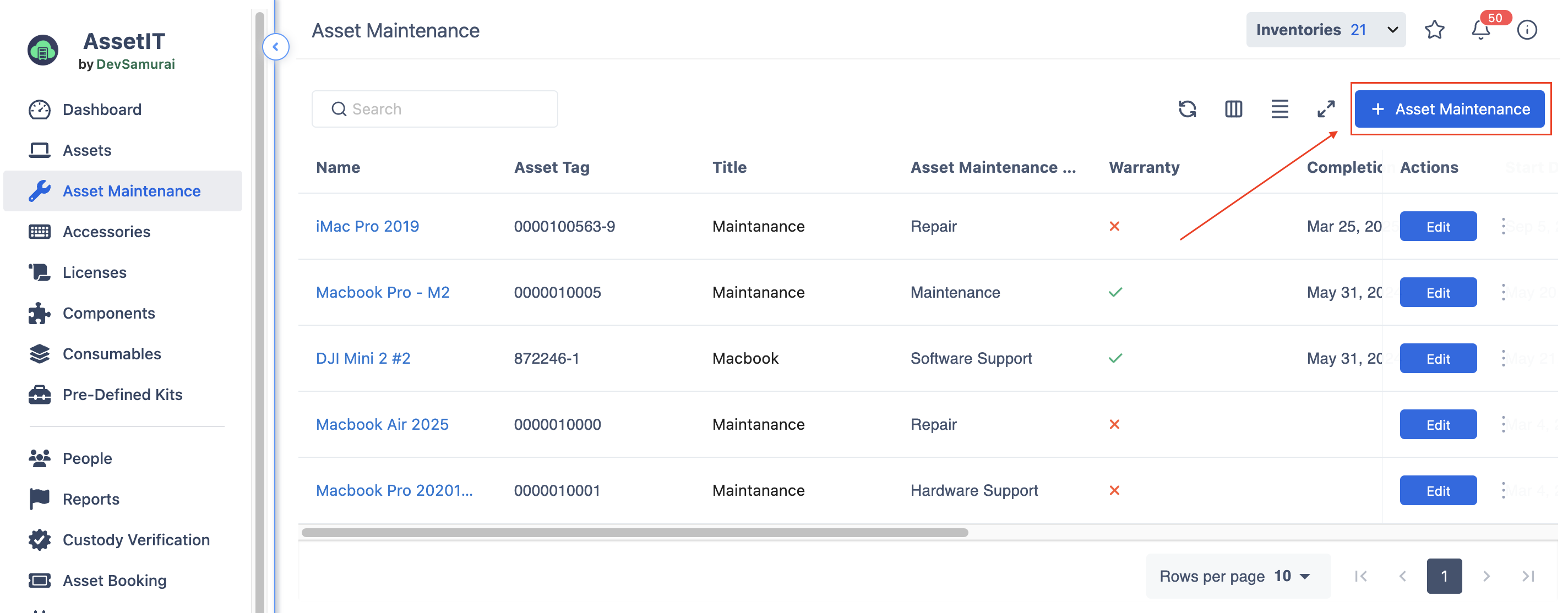Open notifications bell with 50 badge

pyautogui.click(x=1480, y=30)
